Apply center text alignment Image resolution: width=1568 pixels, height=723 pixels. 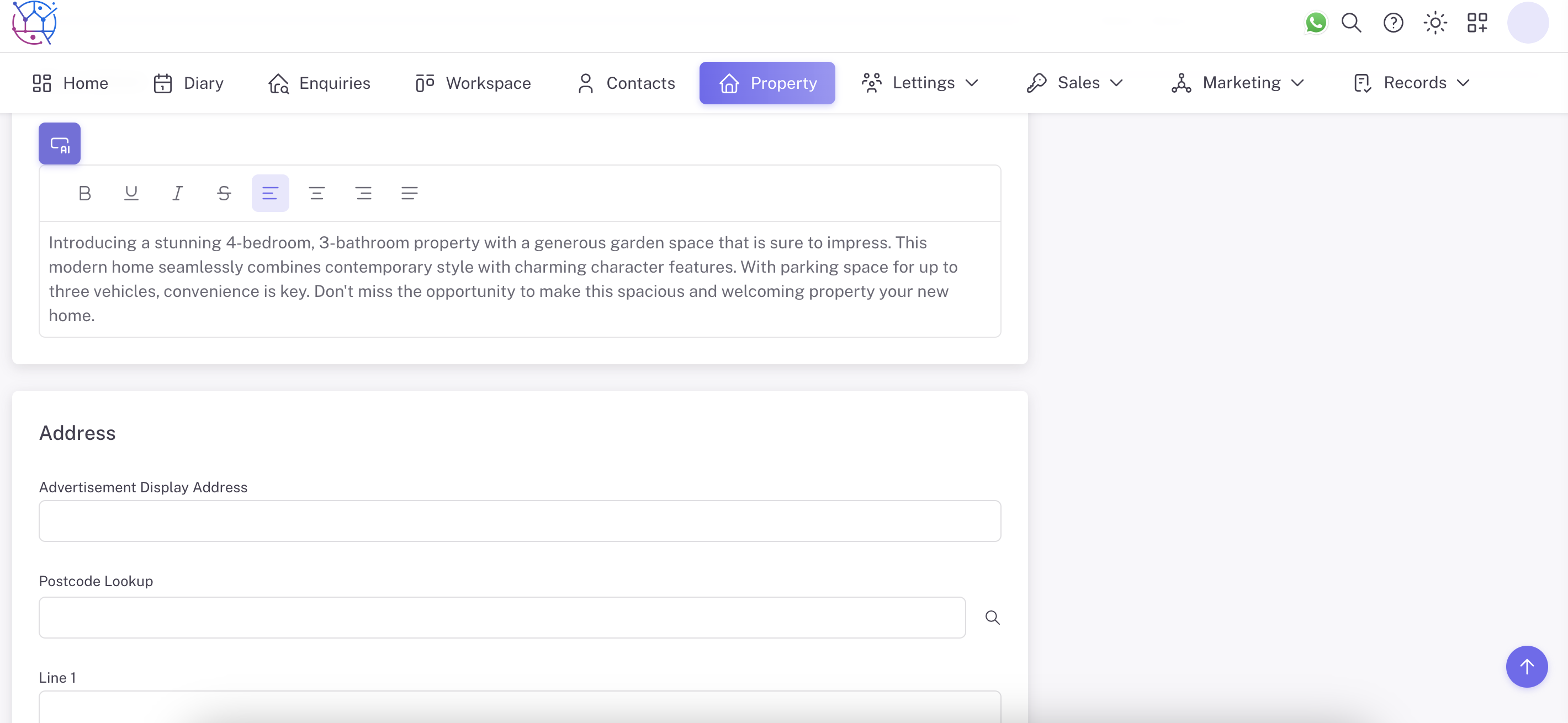point(317,193)
